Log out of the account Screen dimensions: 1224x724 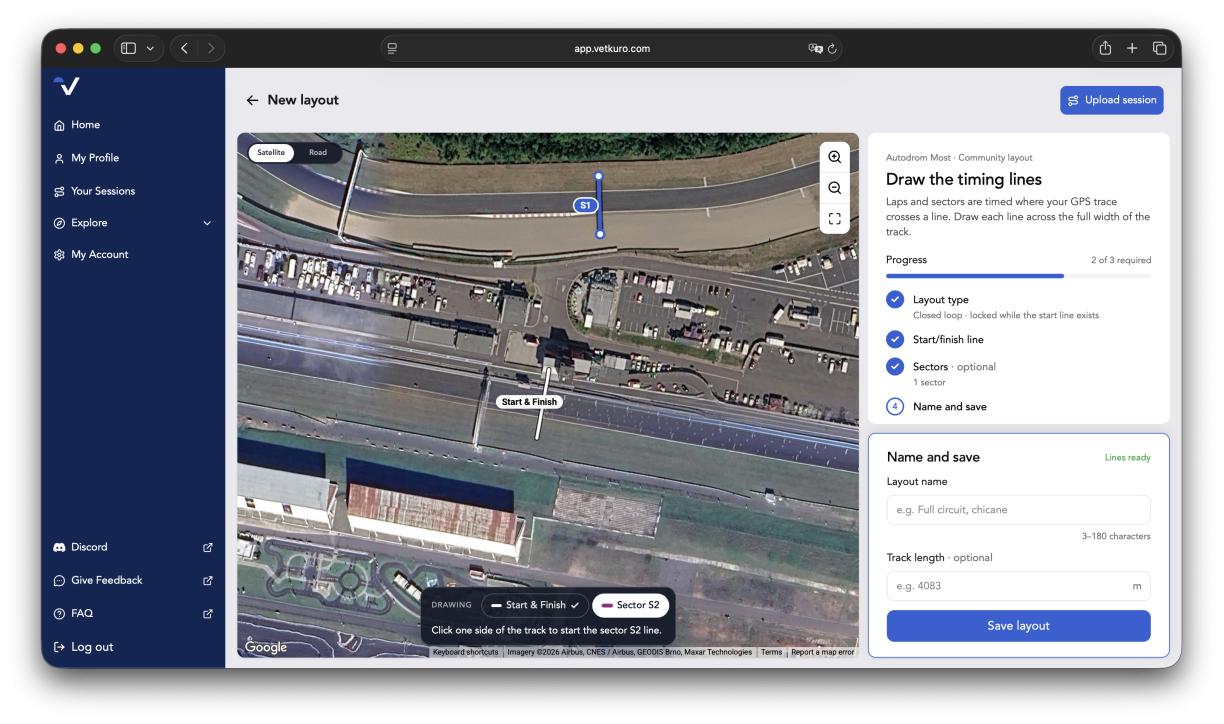pyautogui.click(x=83, y=647)
